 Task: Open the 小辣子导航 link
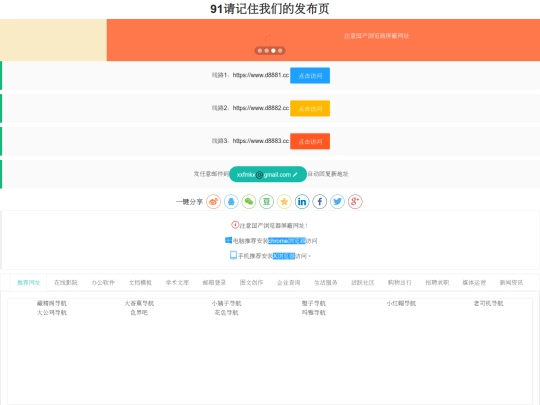(x=227, y=303)
